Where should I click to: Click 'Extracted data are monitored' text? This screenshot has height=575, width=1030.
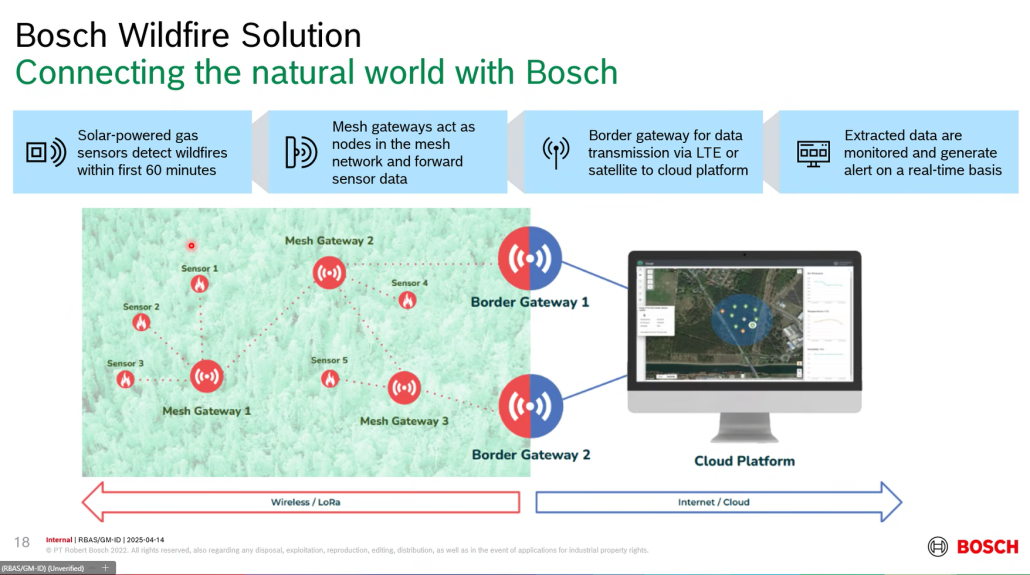pyautogui.click(x=923, y=152)
